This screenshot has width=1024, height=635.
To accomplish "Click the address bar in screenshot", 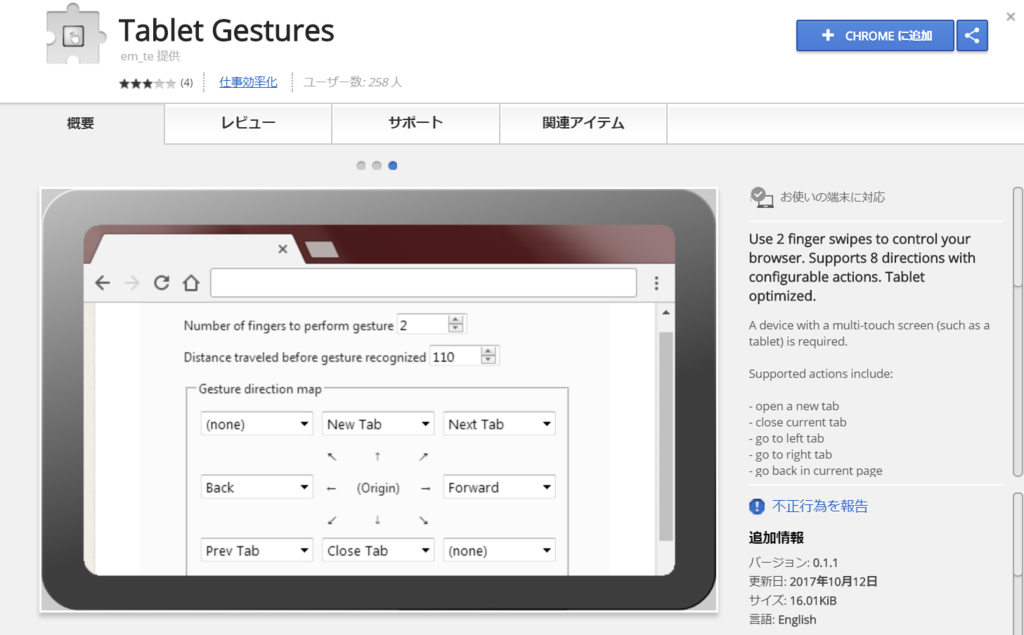I will coord(423,283).
